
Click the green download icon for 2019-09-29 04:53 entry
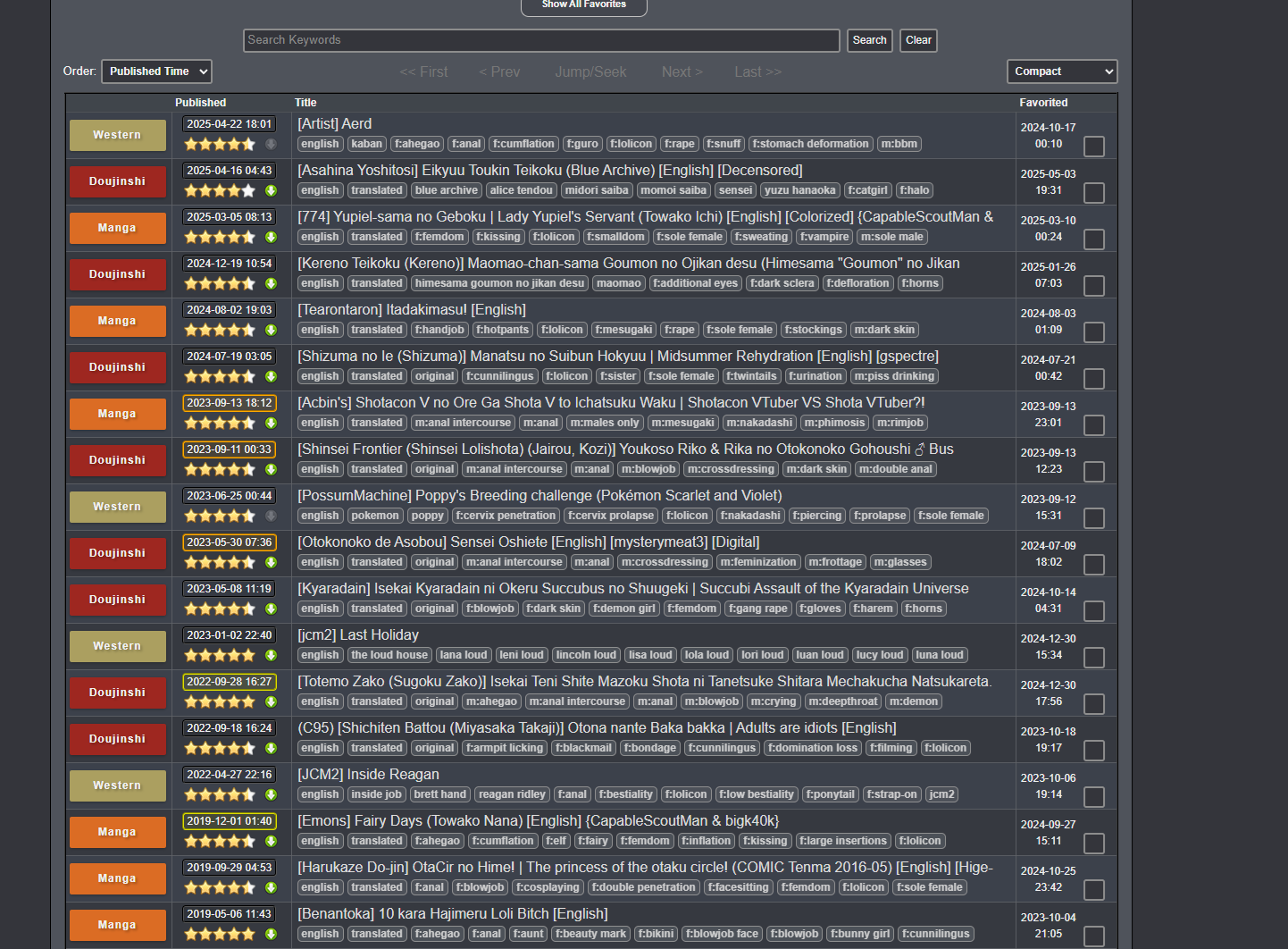[271, 887]
